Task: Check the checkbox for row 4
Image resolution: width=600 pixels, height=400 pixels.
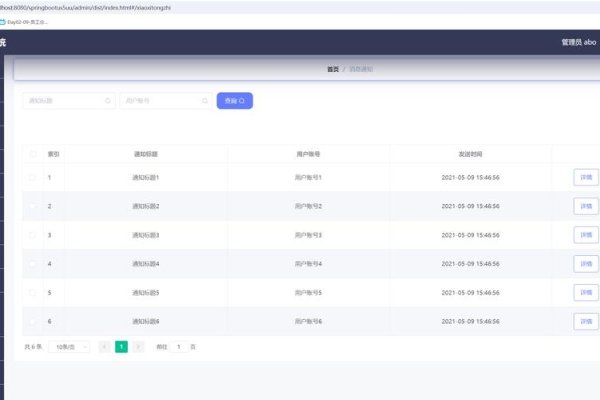Action: (33, 264)
